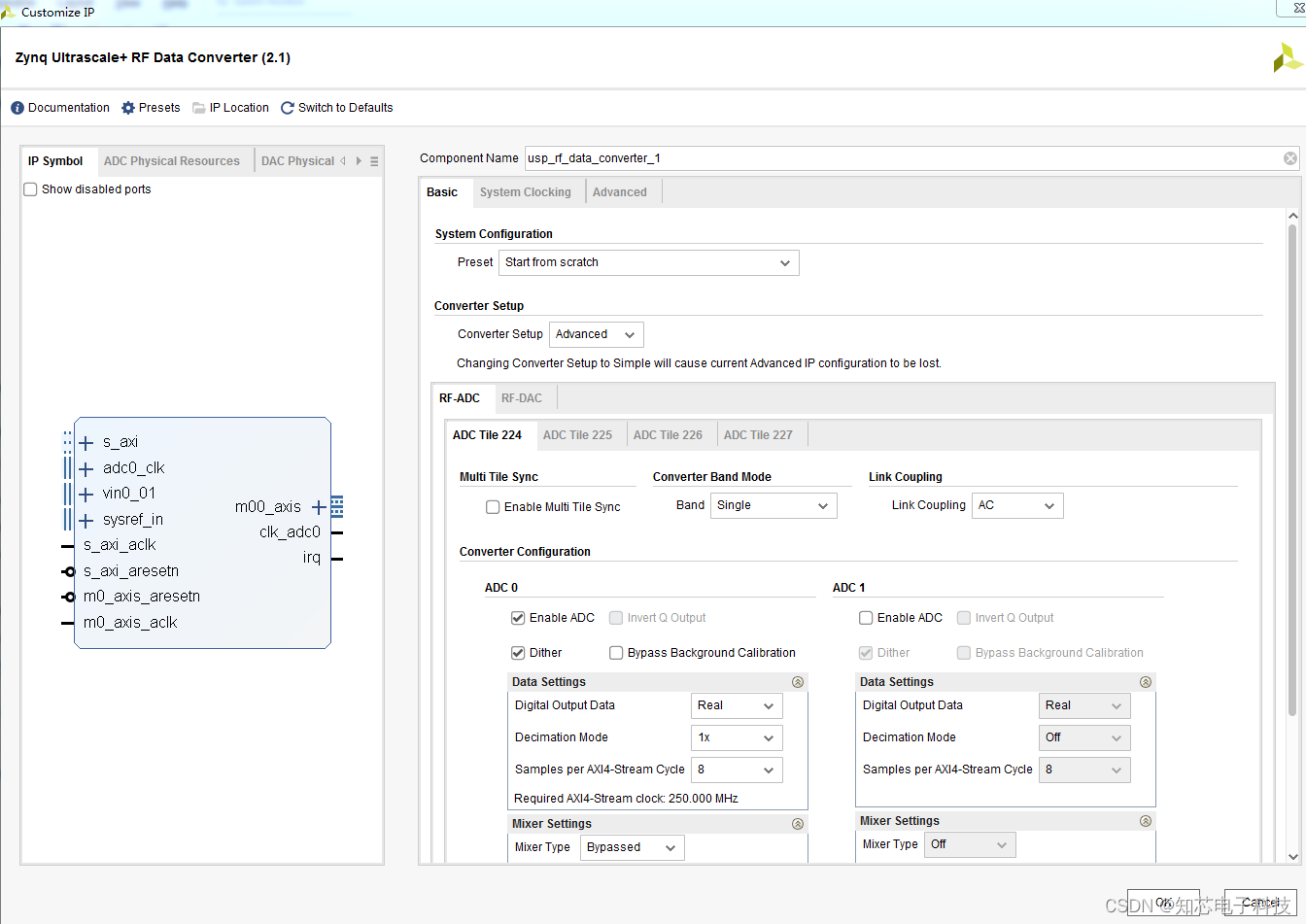Check Enable ADC for ADC 1

point(866,618)
